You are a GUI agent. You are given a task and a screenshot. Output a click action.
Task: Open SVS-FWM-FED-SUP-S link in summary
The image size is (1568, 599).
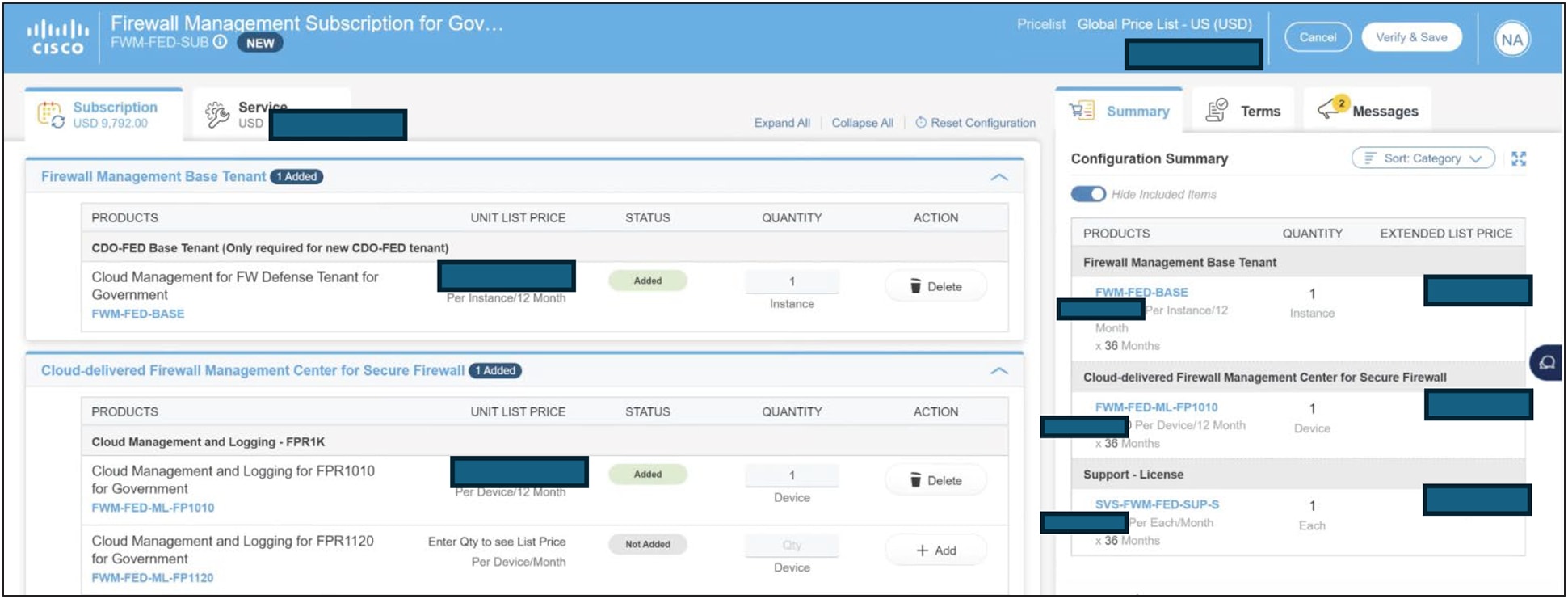[x=1157, y=504]
